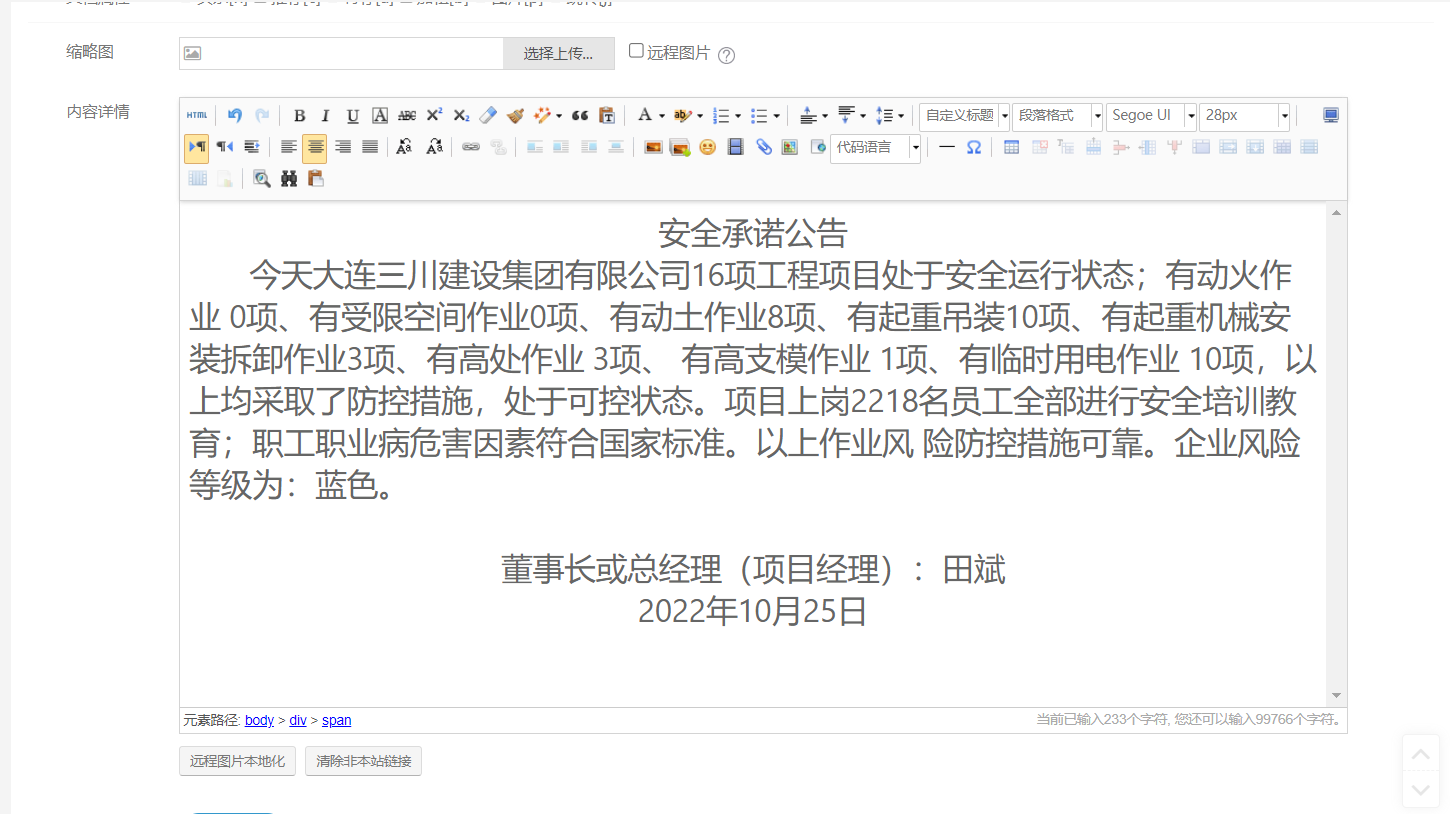Apply strikethrough formatting

[407, 116]
